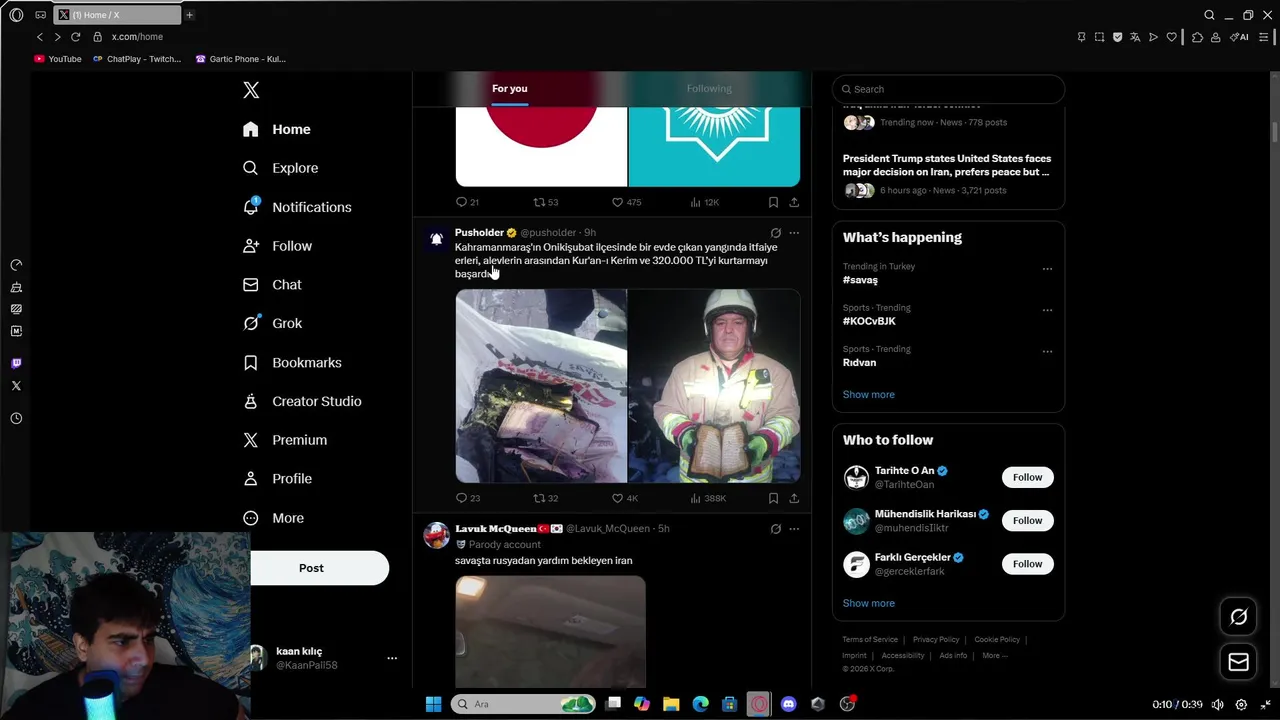Open the #savaş trending topic
Viewport: 1280px width, 720px height.
pyautogui.click(x=860, y=280)
